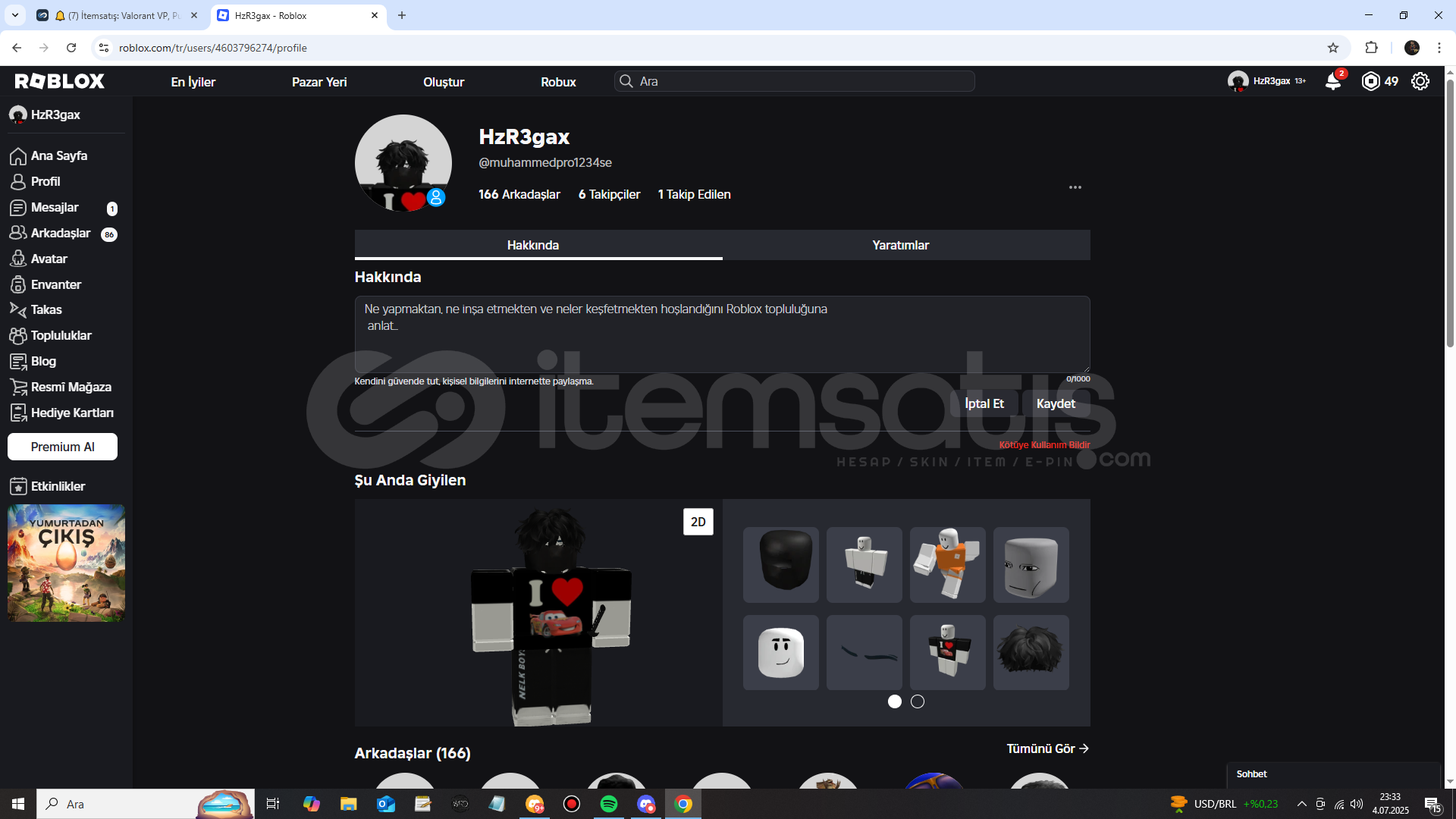This screenshot has width=1456, height=819.
Task: Open Robux balance icon showing 49
Action: click(x=1379, y=81)
